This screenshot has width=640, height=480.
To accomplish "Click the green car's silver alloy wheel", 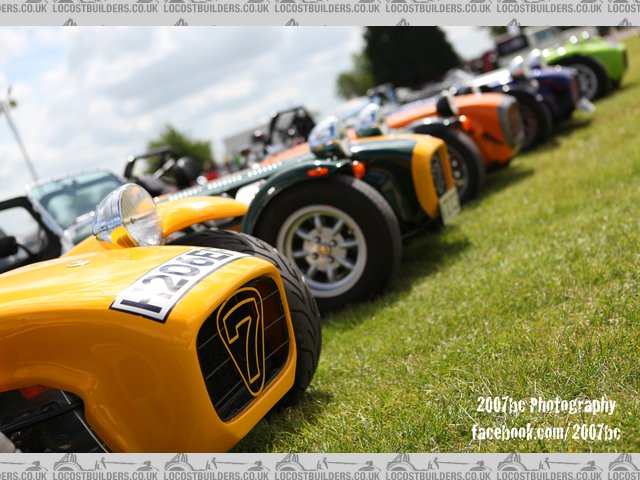I will click(x=322, y=249).
